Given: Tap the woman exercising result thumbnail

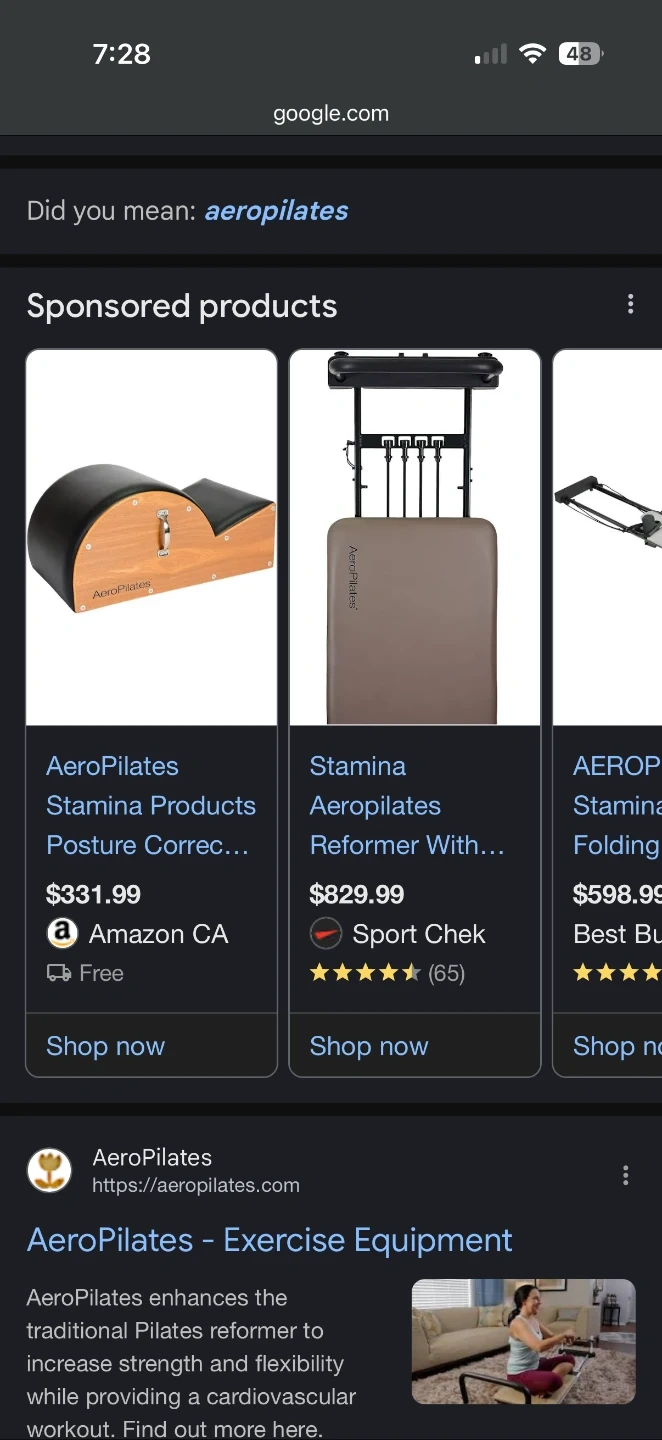Looking at the screenshot, I should (523, 1341).
